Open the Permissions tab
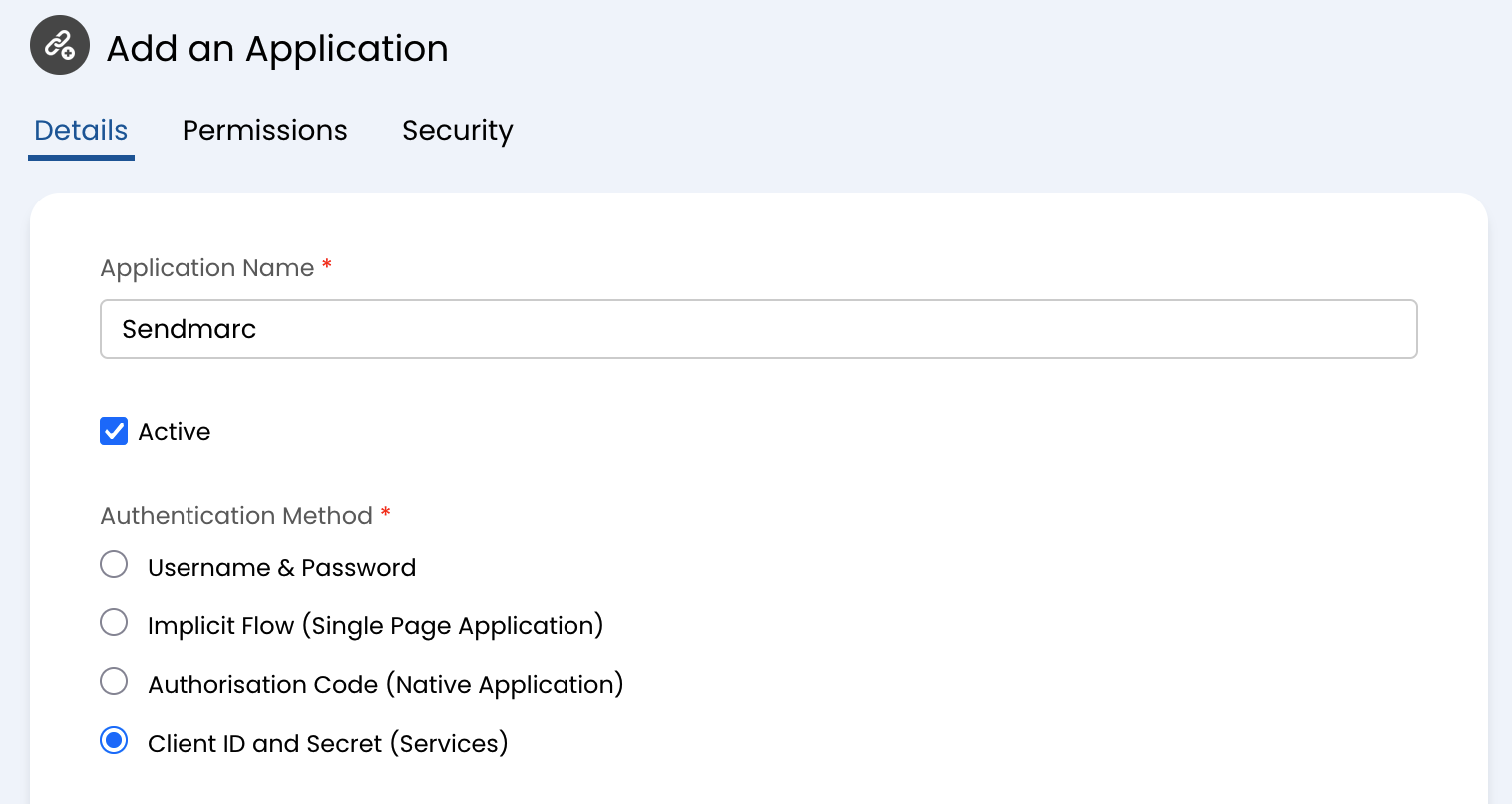The width and height of the screenshot is (1512, 804). [x=264, y=131]
